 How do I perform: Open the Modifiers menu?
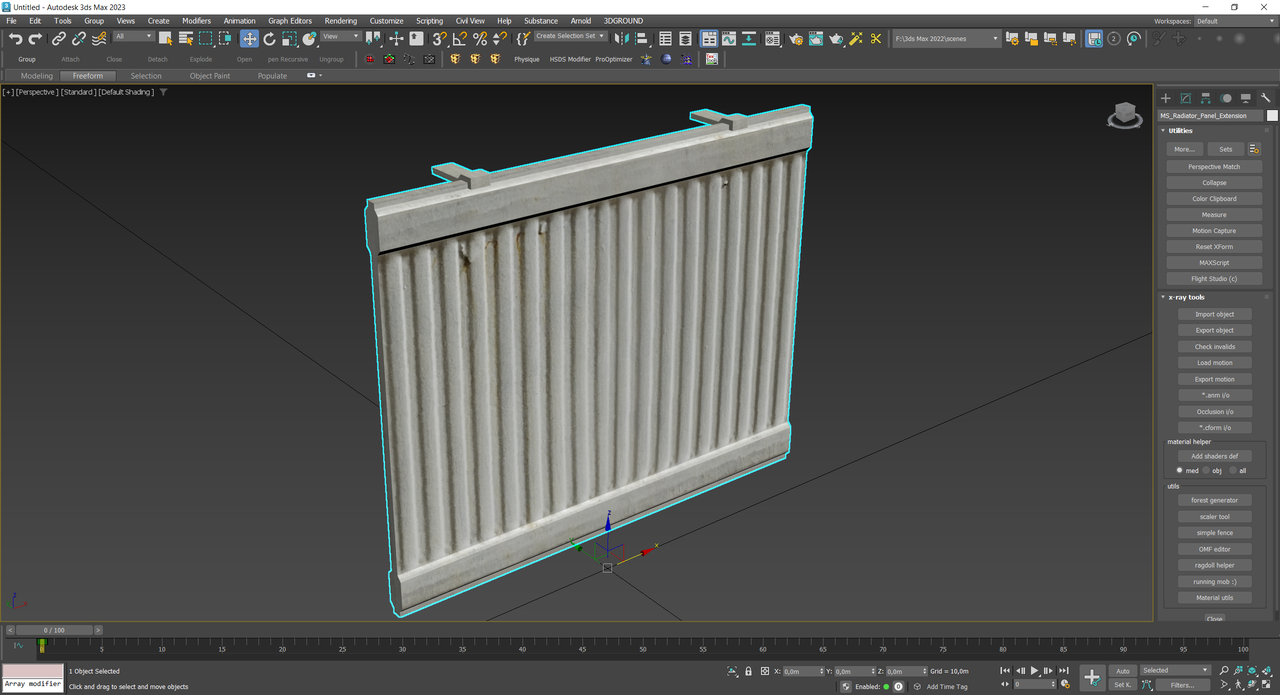(x=196, y=20)
